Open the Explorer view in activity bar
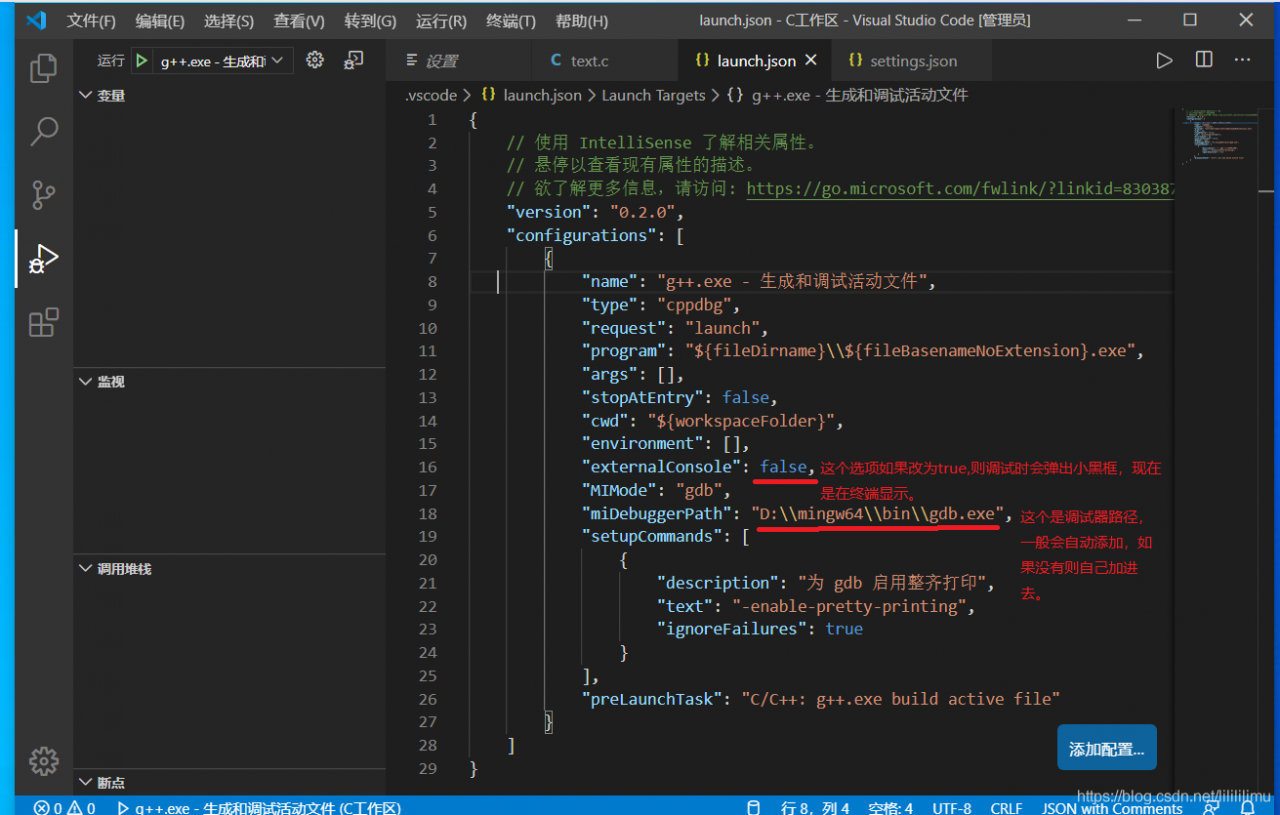 [43, 68]
